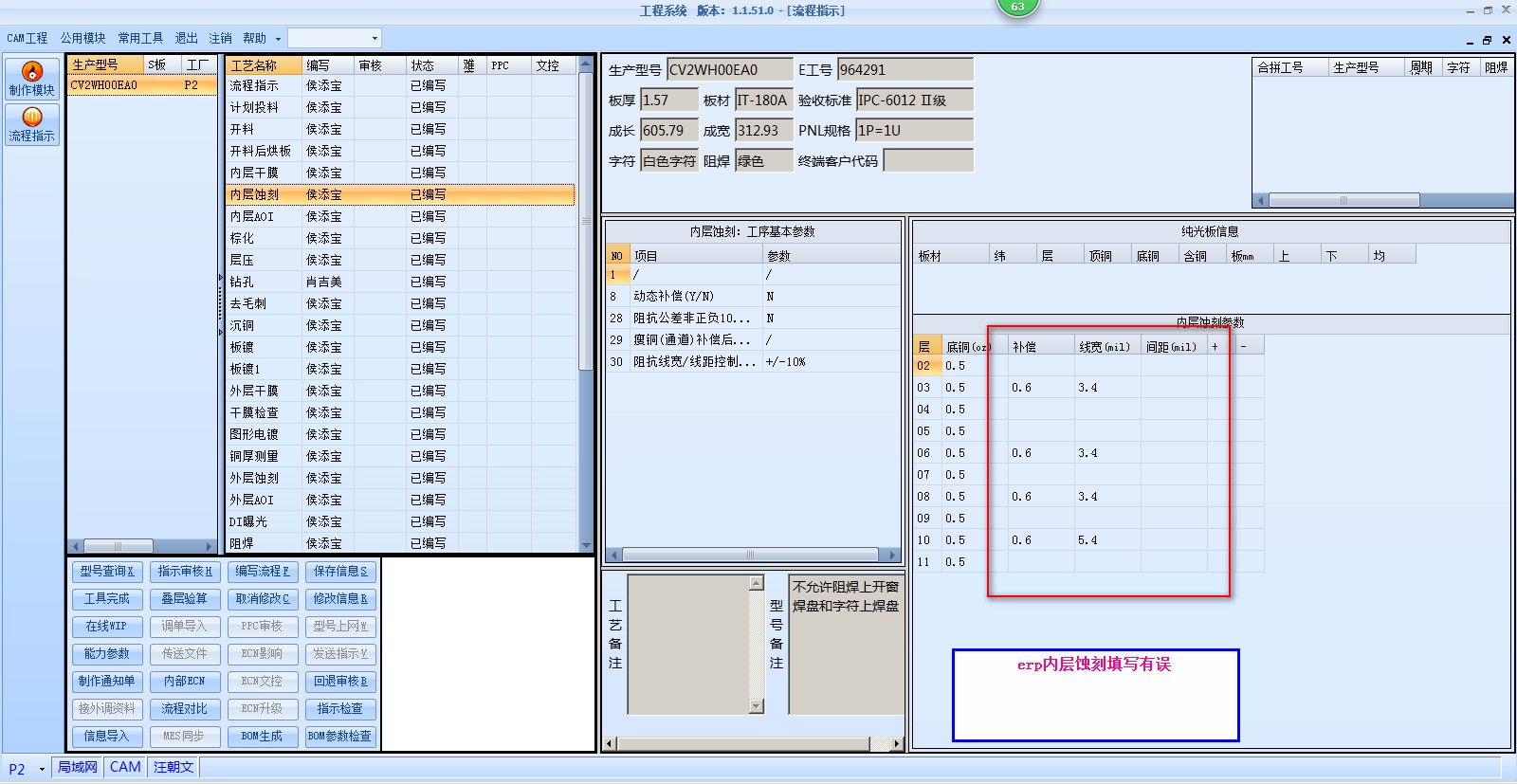1517x784 pixels.
Task: Click the green 63 badge at top
Action: pos(1017,7)
